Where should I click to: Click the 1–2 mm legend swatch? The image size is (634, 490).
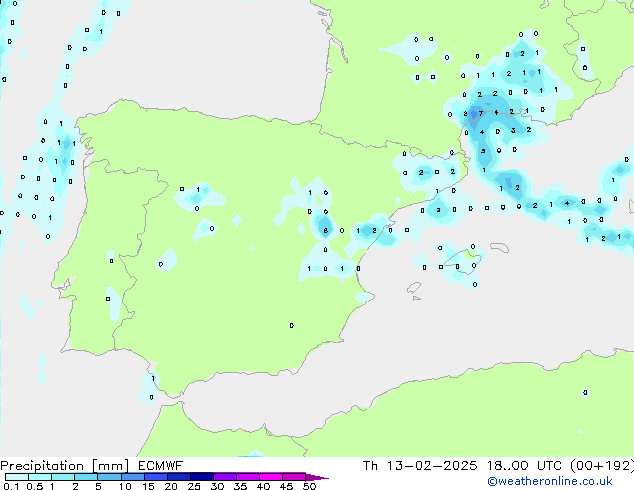tap(63, 477)
